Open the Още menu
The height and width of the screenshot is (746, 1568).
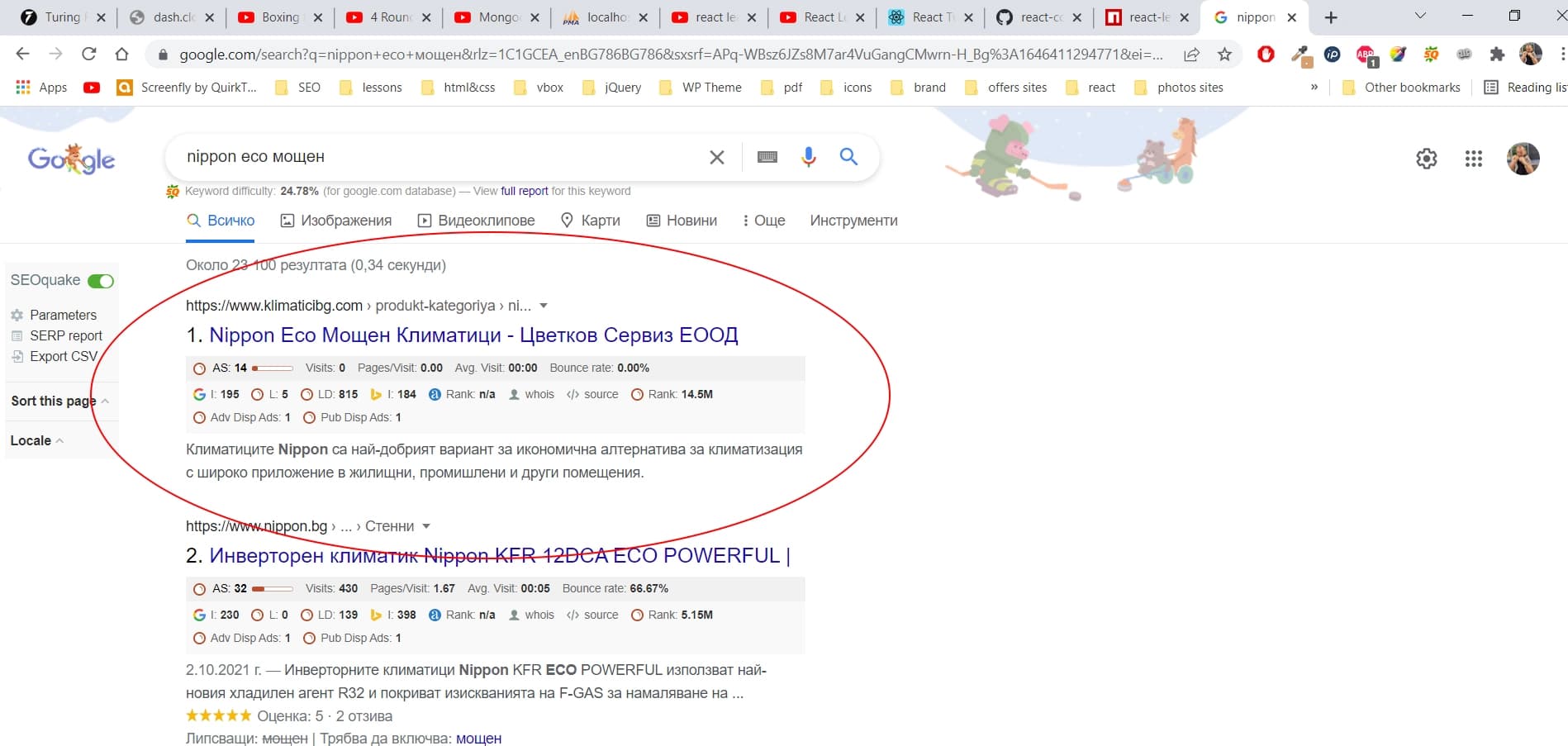coord(767,220)
